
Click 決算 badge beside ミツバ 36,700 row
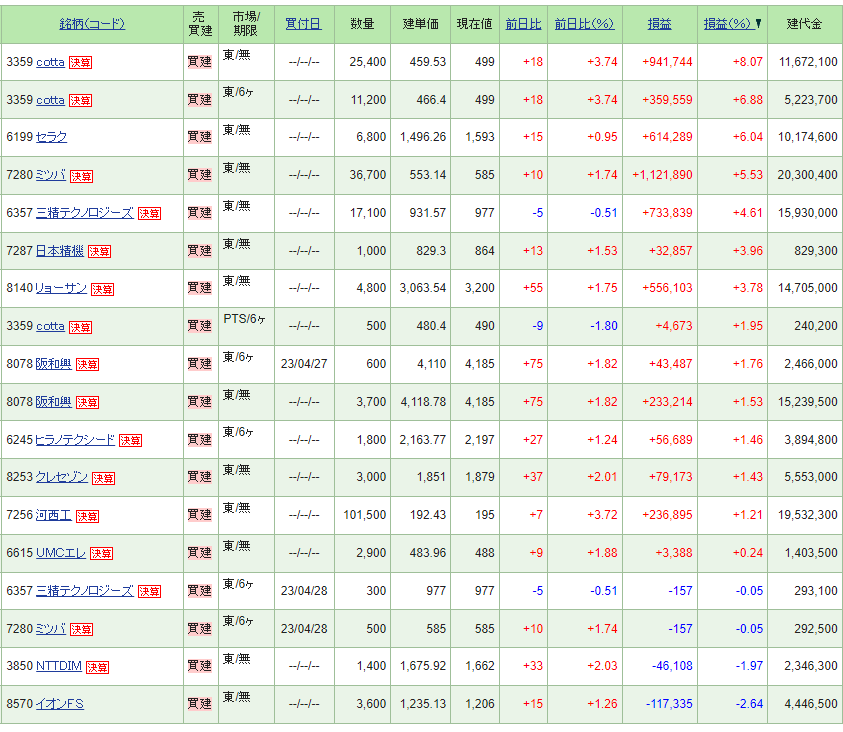[82, 176]
